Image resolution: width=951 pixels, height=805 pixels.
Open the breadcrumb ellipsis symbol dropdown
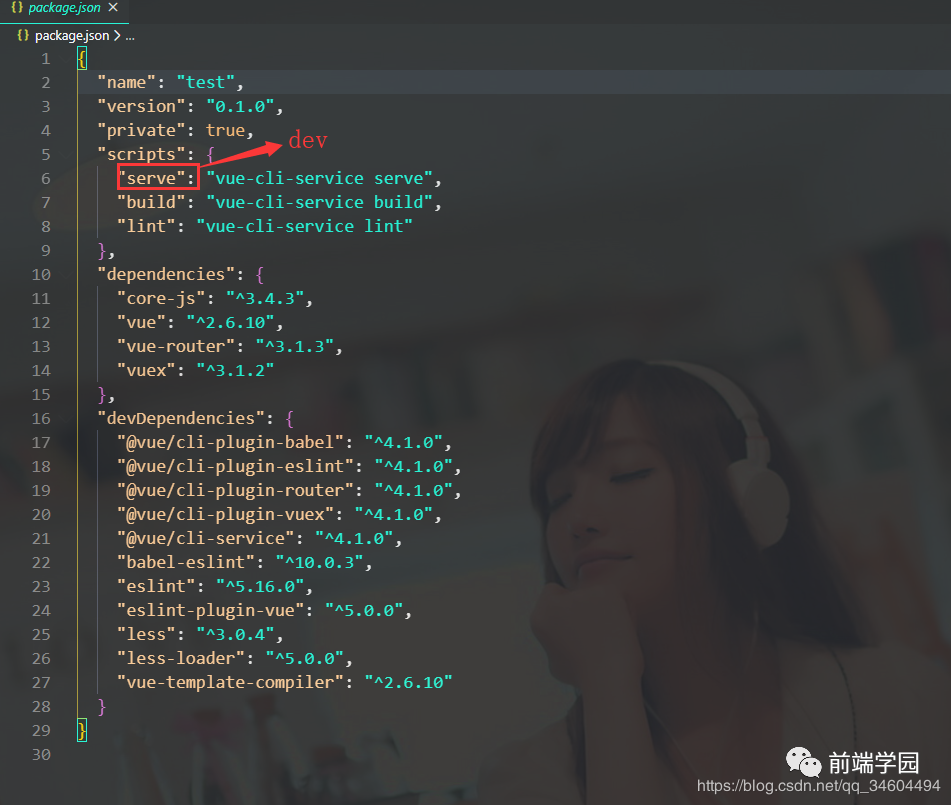coord(129,35)
